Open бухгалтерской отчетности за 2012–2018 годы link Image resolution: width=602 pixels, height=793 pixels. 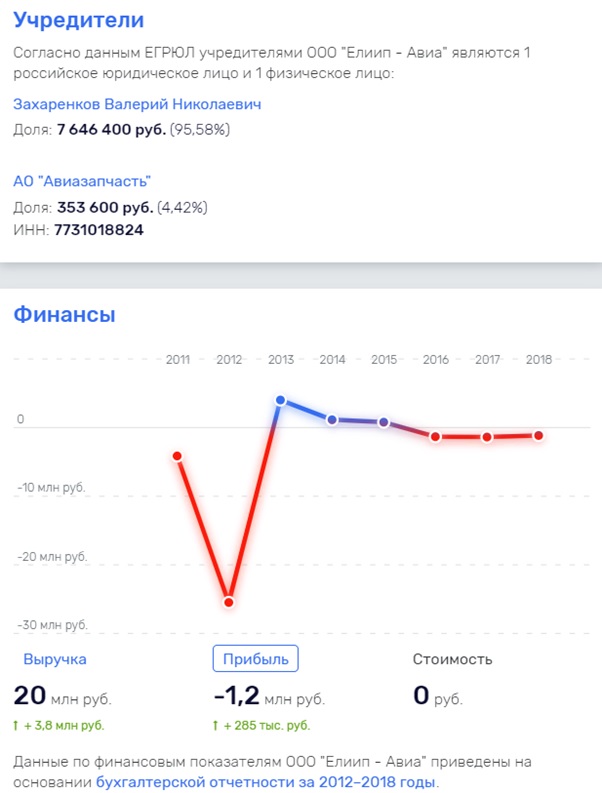266,782
